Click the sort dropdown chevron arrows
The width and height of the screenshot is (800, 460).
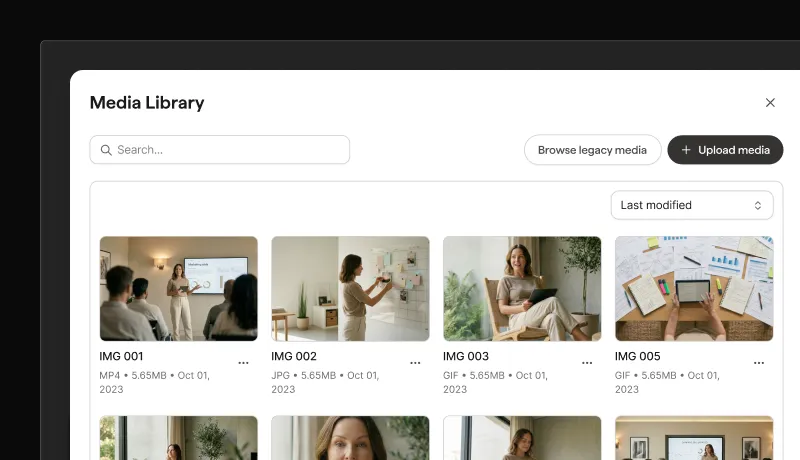coord(758,205)
